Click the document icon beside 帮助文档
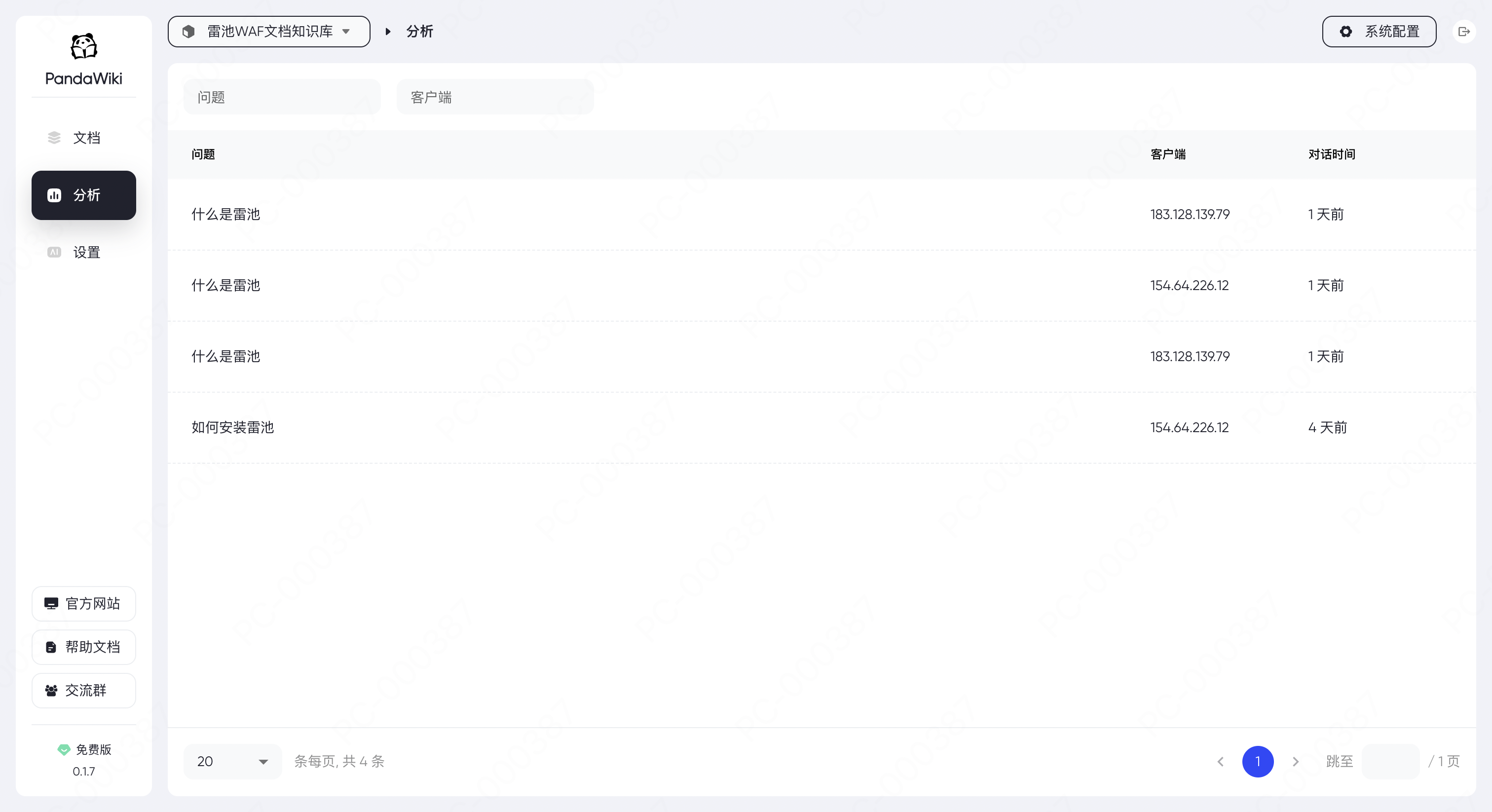The height and width of the screenshot is (812, 1492). (51, 647)
